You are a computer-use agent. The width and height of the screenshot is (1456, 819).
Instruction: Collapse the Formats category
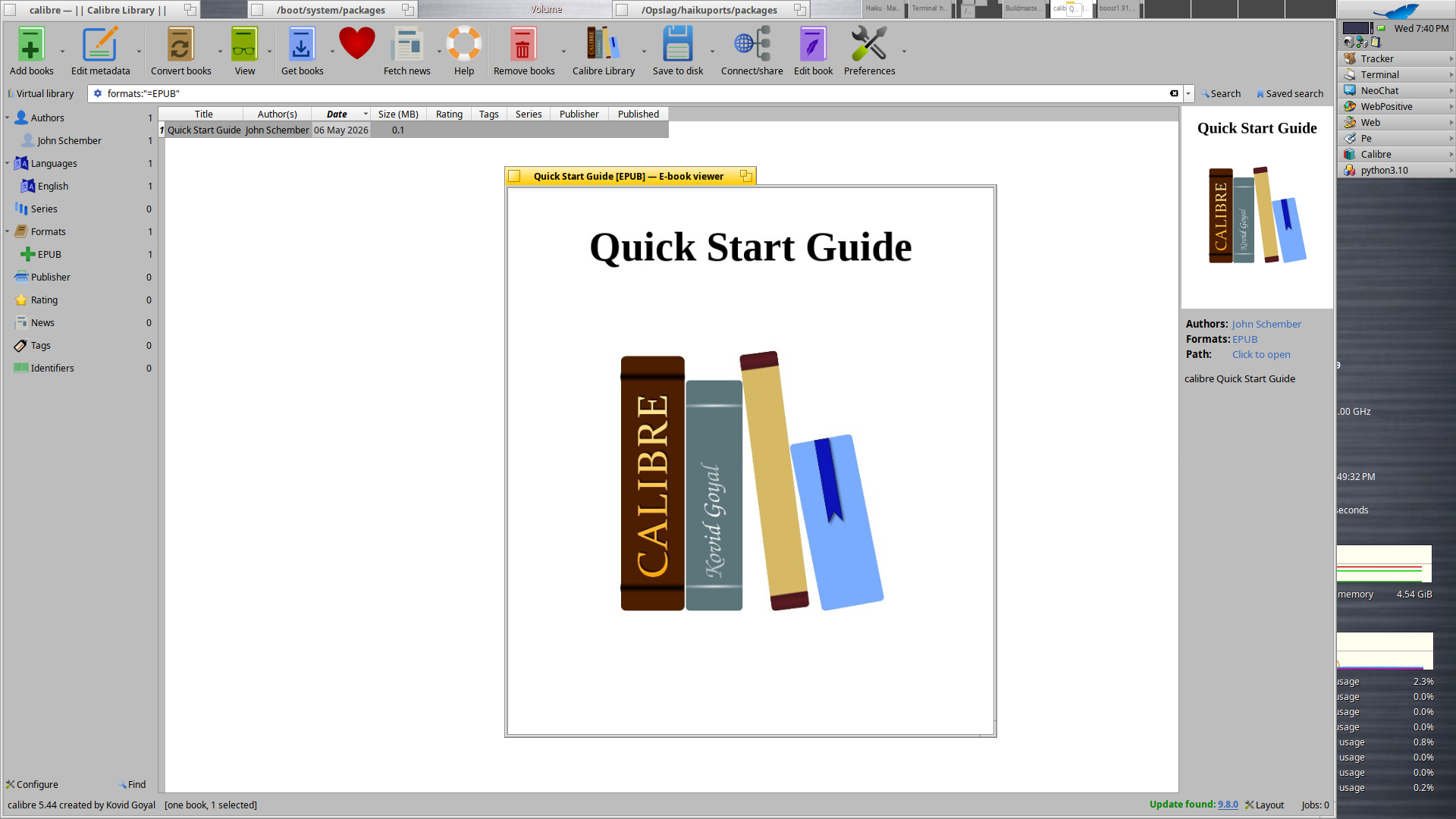[8, 231]
